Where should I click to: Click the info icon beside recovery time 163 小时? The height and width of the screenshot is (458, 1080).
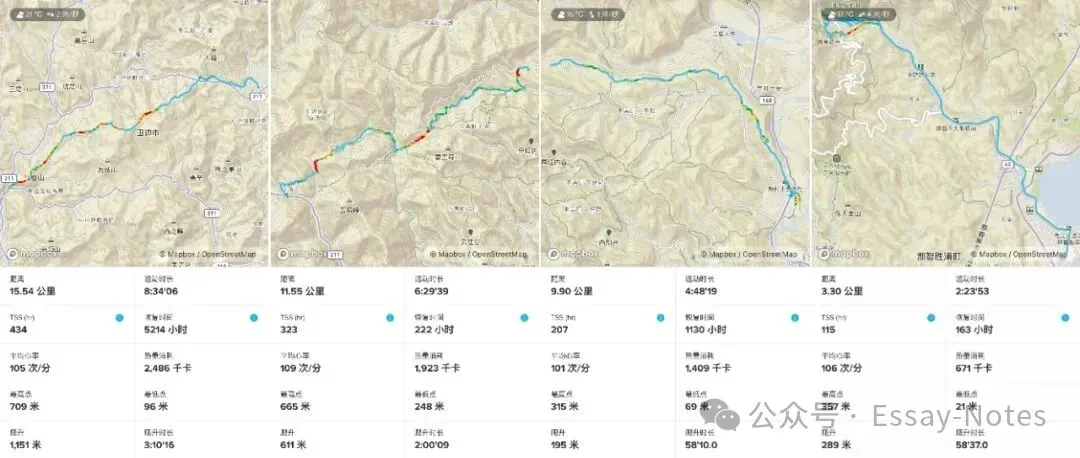point(1063,317)
